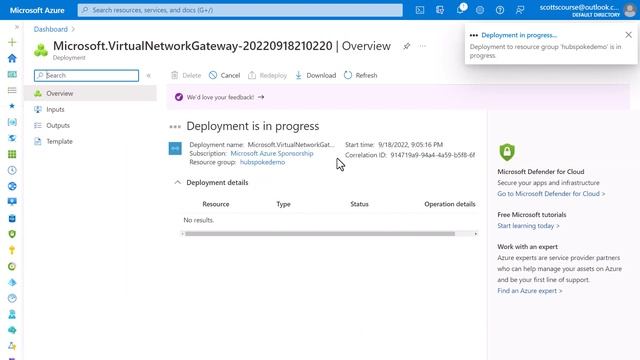Image resolution: width=640 pixels, height=360 pixels.
Task: Open the Help question mark icon
Action: point(500,10)
